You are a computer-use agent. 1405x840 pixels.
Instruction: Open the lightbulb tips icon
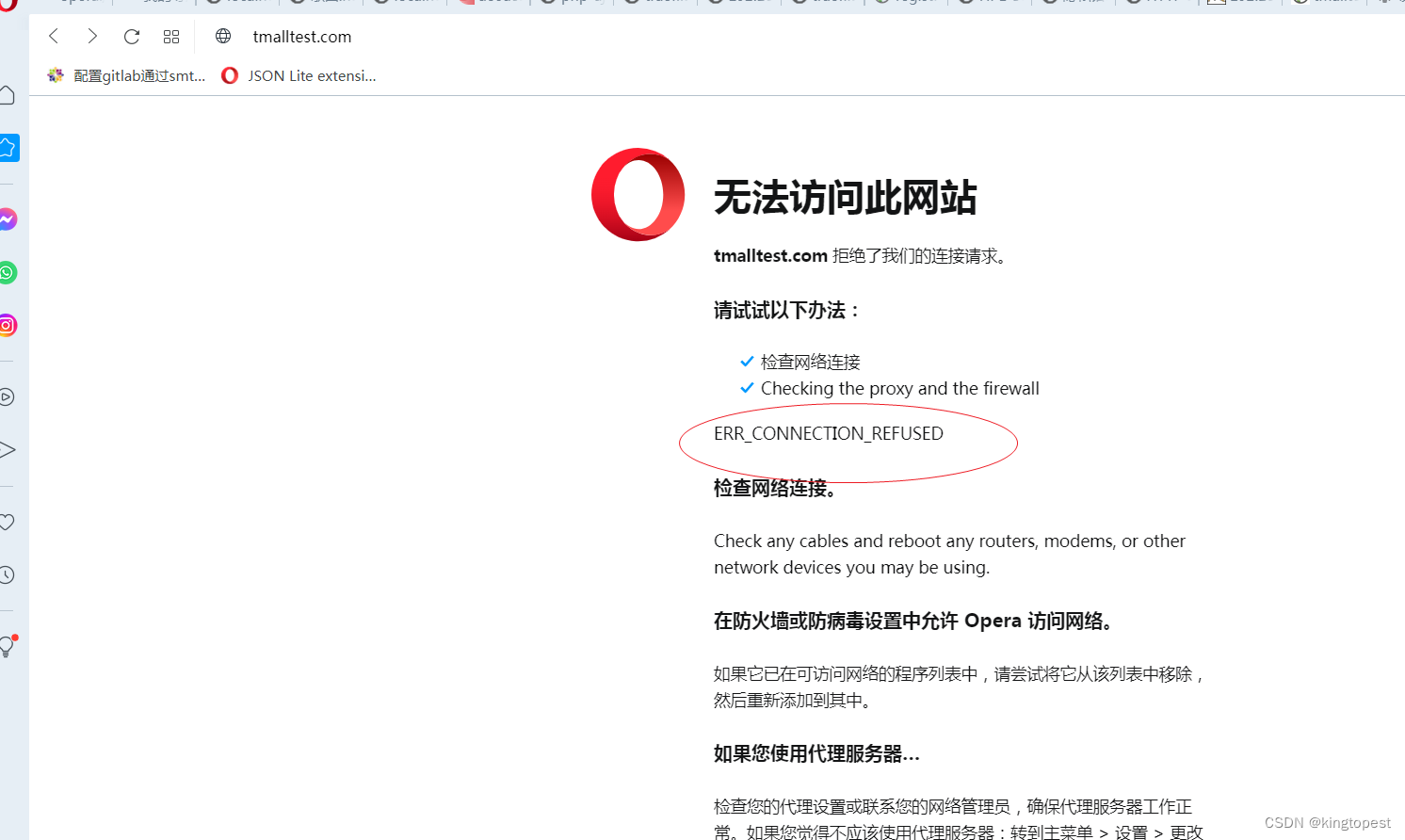8,646
